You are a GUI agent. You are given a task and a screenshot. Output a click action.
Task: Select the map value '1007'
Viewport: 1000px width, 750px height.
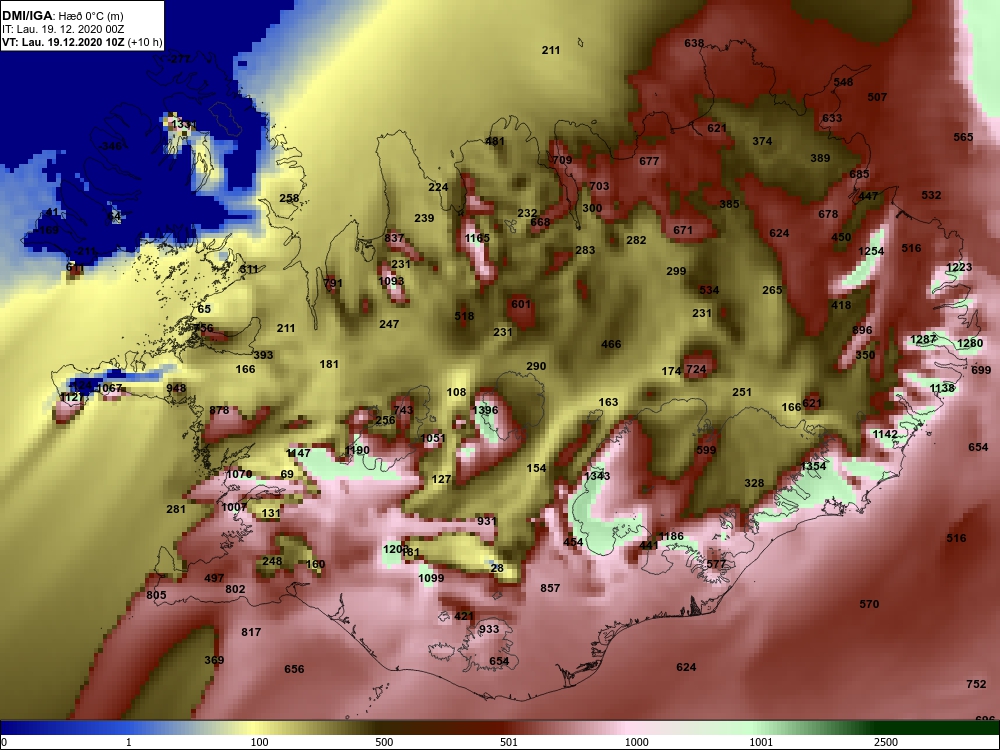click(234, 507)
